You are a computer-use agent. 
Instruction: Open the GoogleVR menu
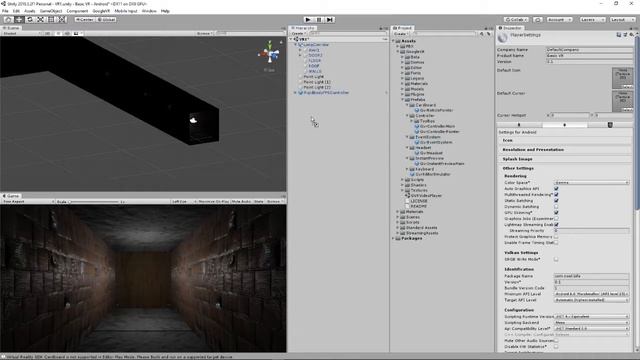pos(101,11)
